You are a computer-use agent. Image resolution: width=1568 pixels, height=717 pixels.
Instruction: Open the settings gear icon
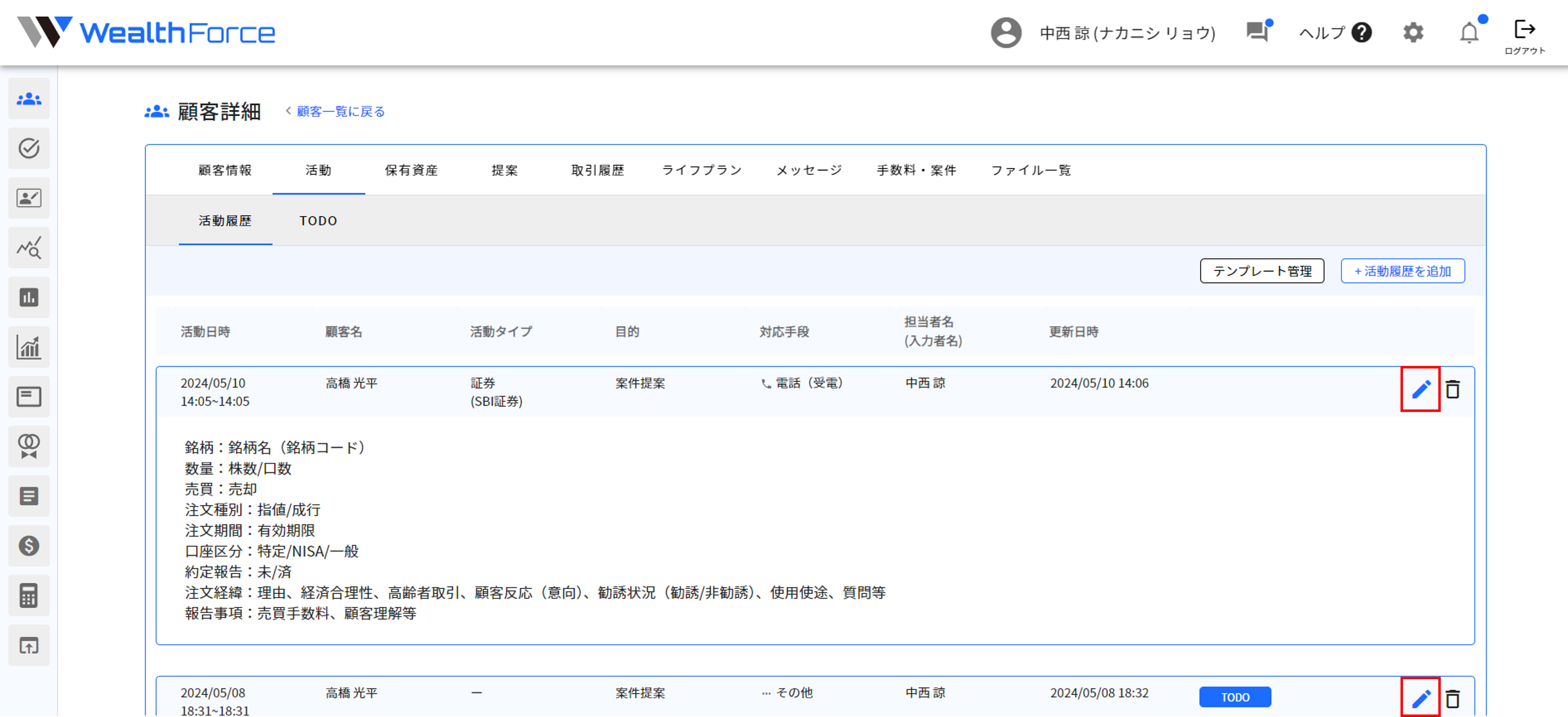pyautogui.click(x=1413, y=33)
